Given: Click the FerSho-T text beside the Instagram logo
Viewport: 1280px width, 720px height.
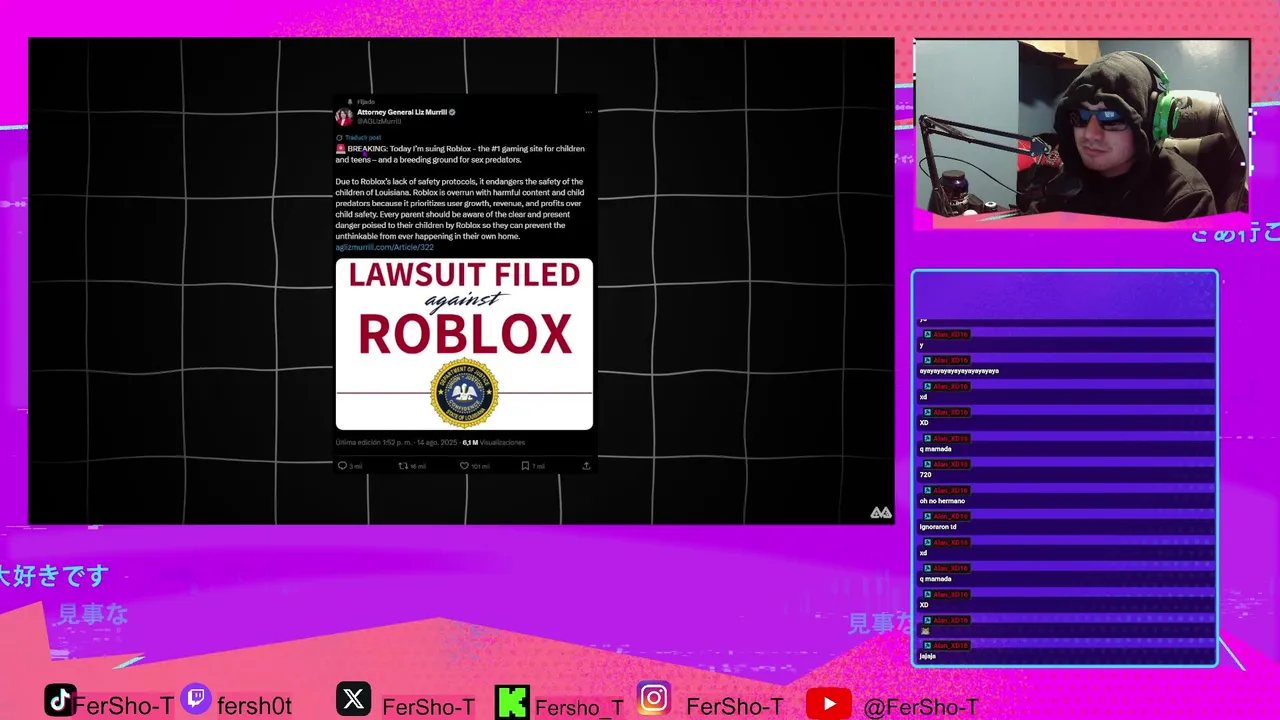Looking at the screenshot, I should click(735, 707).
